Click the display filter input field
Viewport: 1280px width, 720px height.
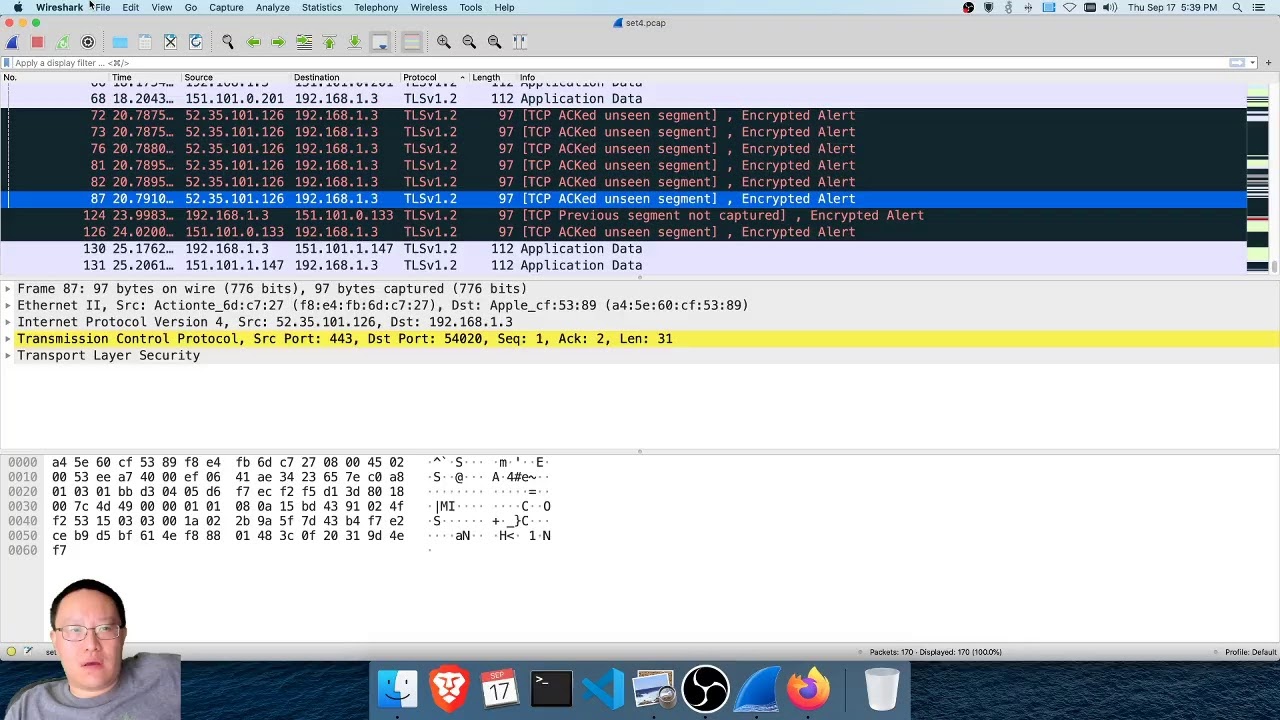620,63
